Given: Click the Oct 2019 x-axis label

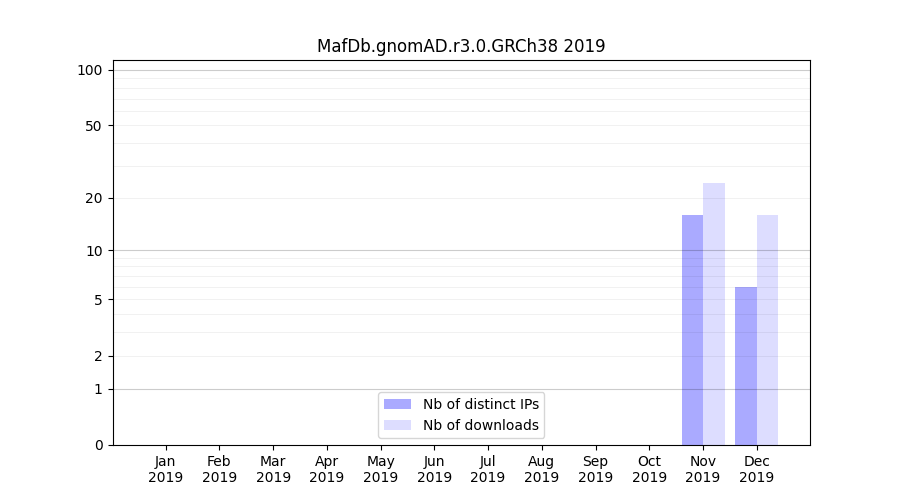Looking at the screenshot, I should pyautogui.click(x=649, y=469).
